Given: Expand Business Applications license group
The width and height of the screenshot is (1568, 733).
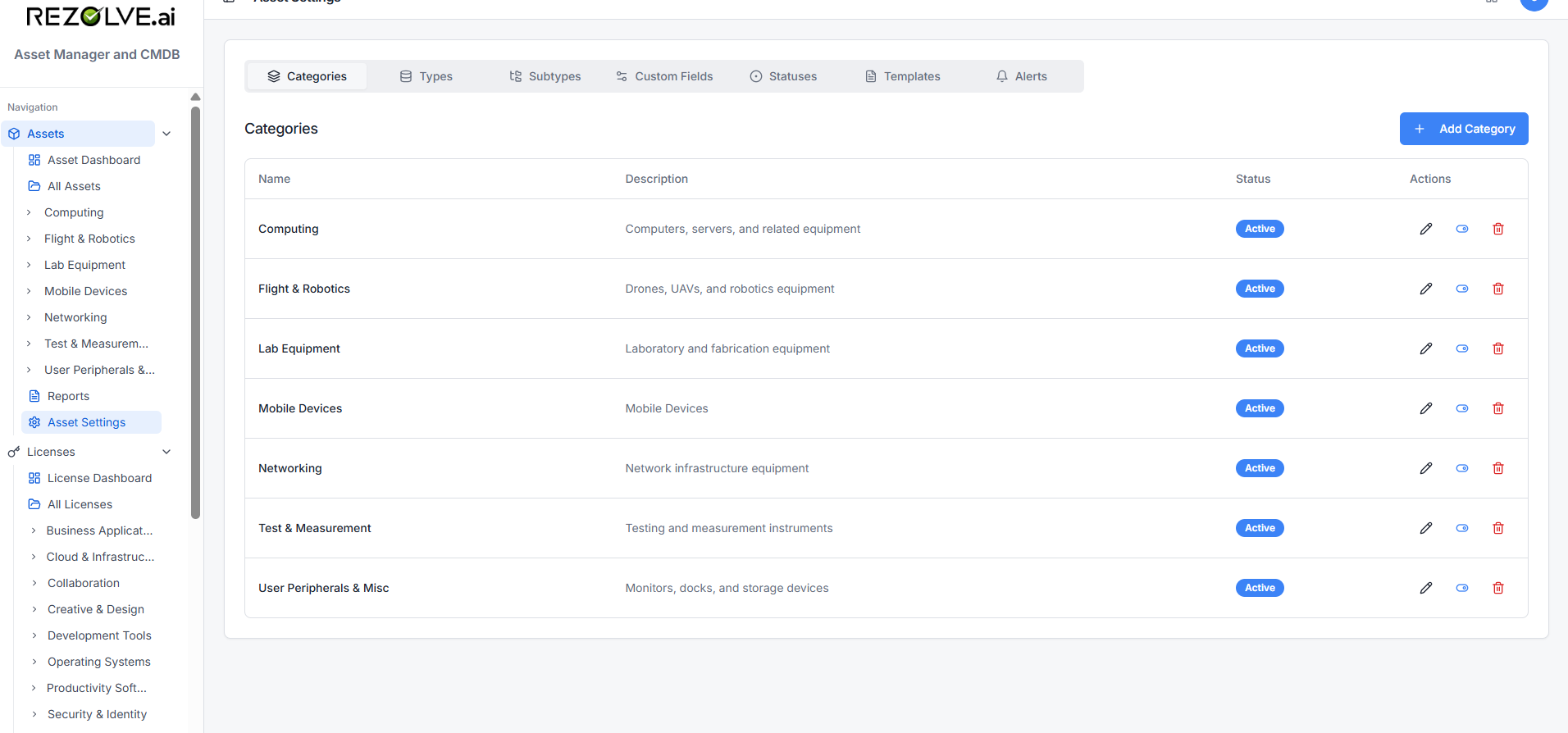Looking at the screenshot, I should [x=34, y=530].
